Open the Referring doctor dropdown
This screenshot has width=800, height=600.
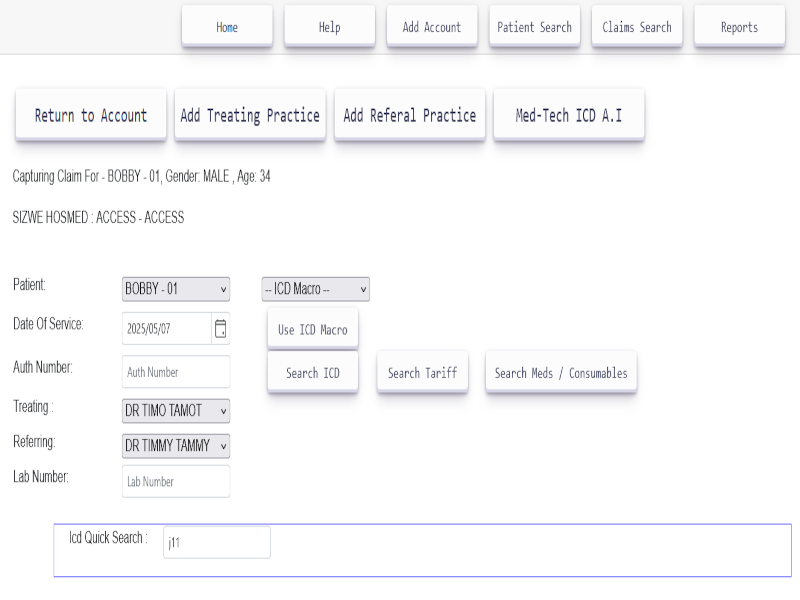(176, 446)
